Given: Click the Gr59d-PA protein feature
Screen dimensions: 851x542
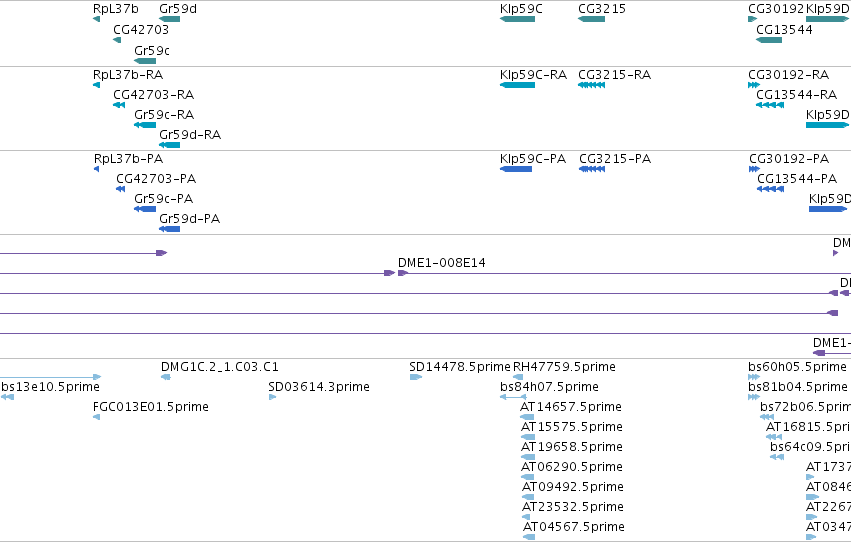Looking at the screenshot, I should 169,229.
